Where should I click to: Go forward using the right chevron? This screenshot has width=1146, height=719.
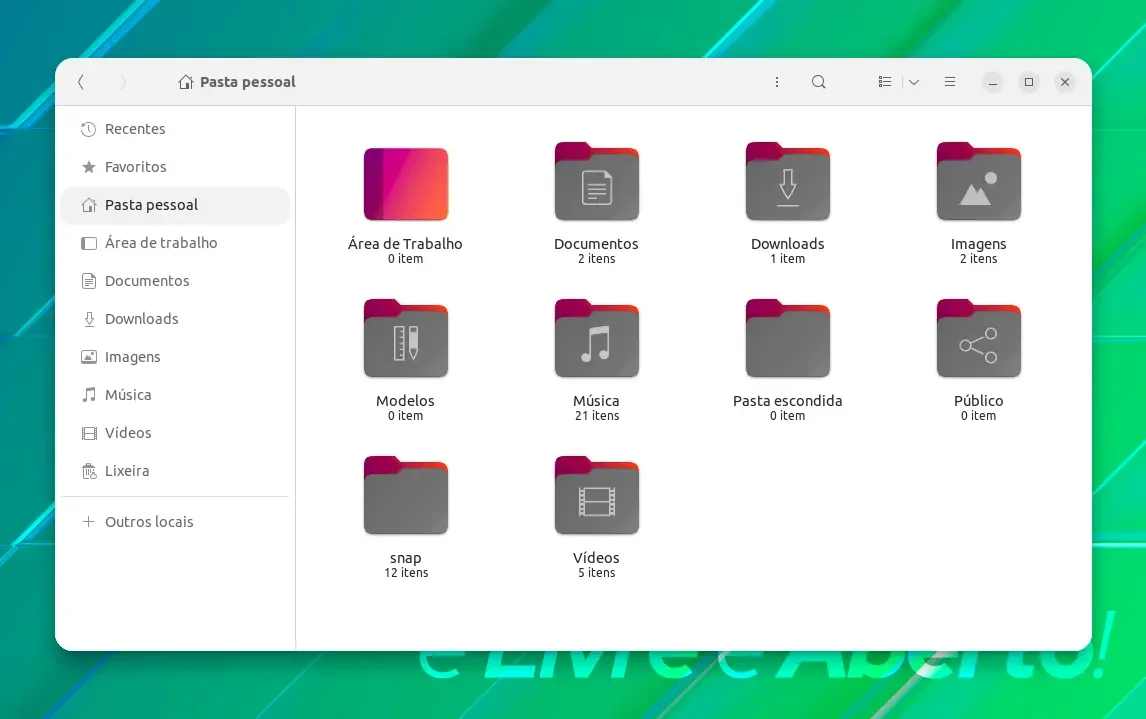pos(123,82)
